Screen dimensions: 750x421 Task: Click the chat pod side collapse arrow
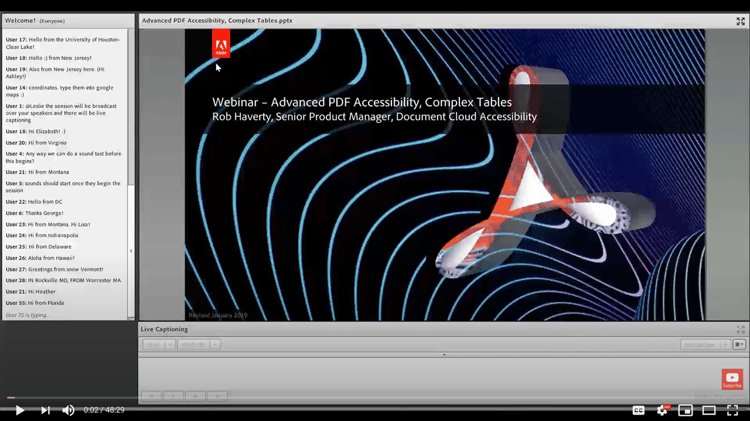[x=131, y=251]
